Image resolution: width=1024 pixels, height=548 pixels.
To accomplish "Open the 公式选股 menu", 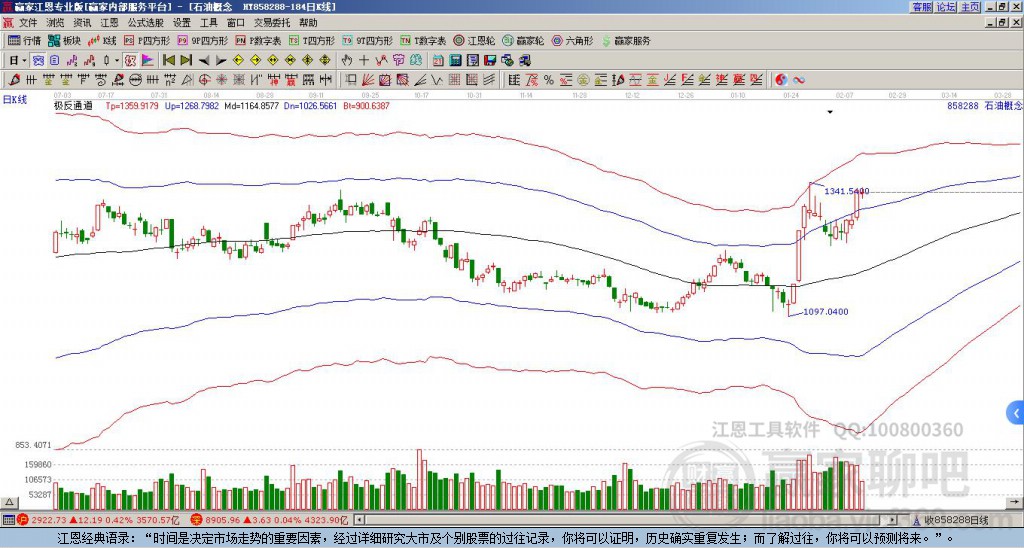I will pos(146,23).
